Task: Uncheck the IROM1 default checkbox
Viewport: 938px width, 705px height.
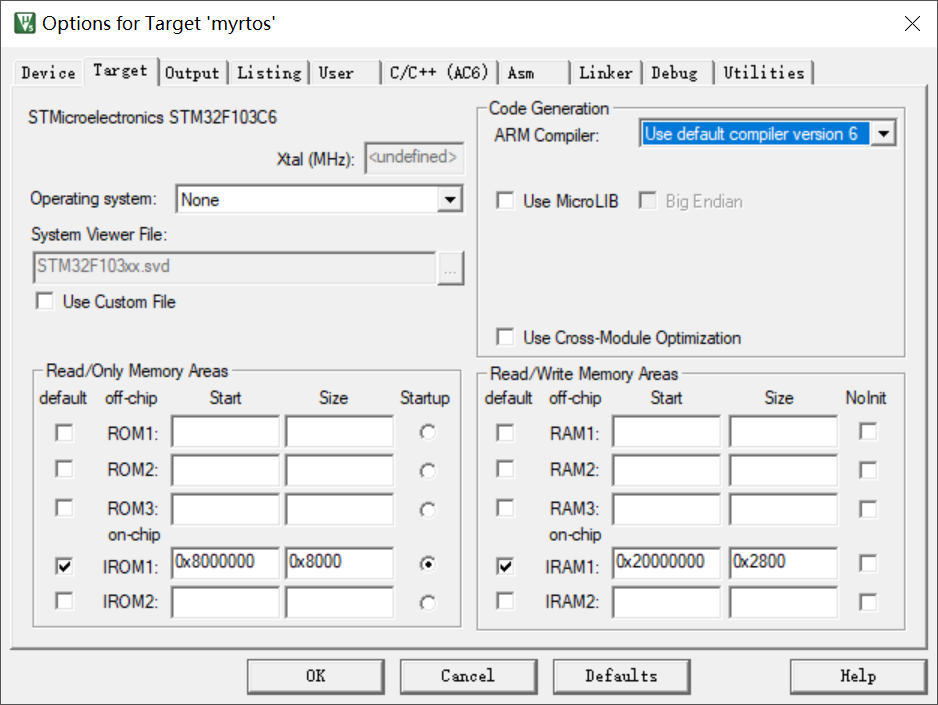Action: click(64, 566)
